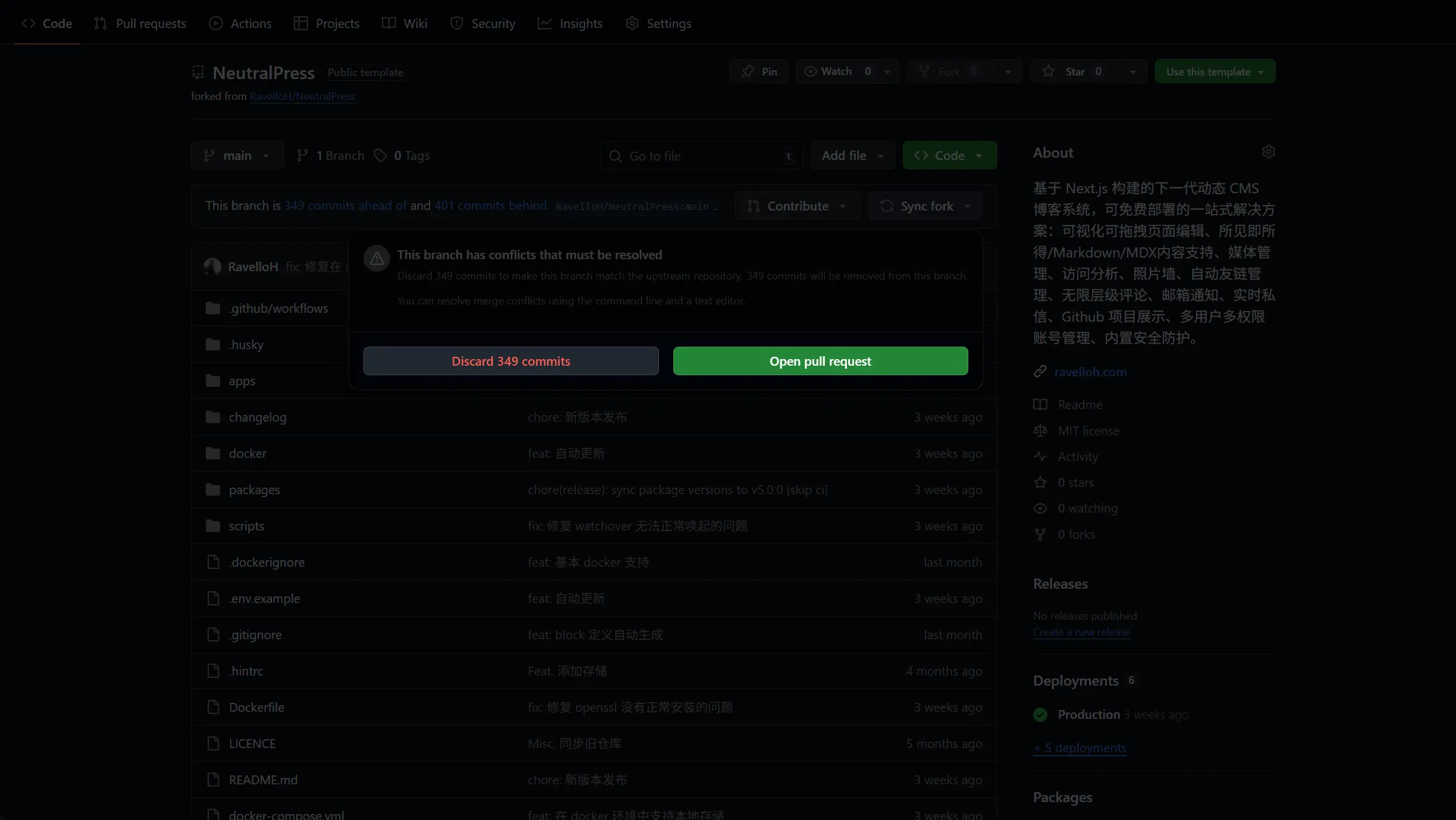Viewport: 1456px width, 820px height.
Task: Expand the main branch selector
Action: 237,155
